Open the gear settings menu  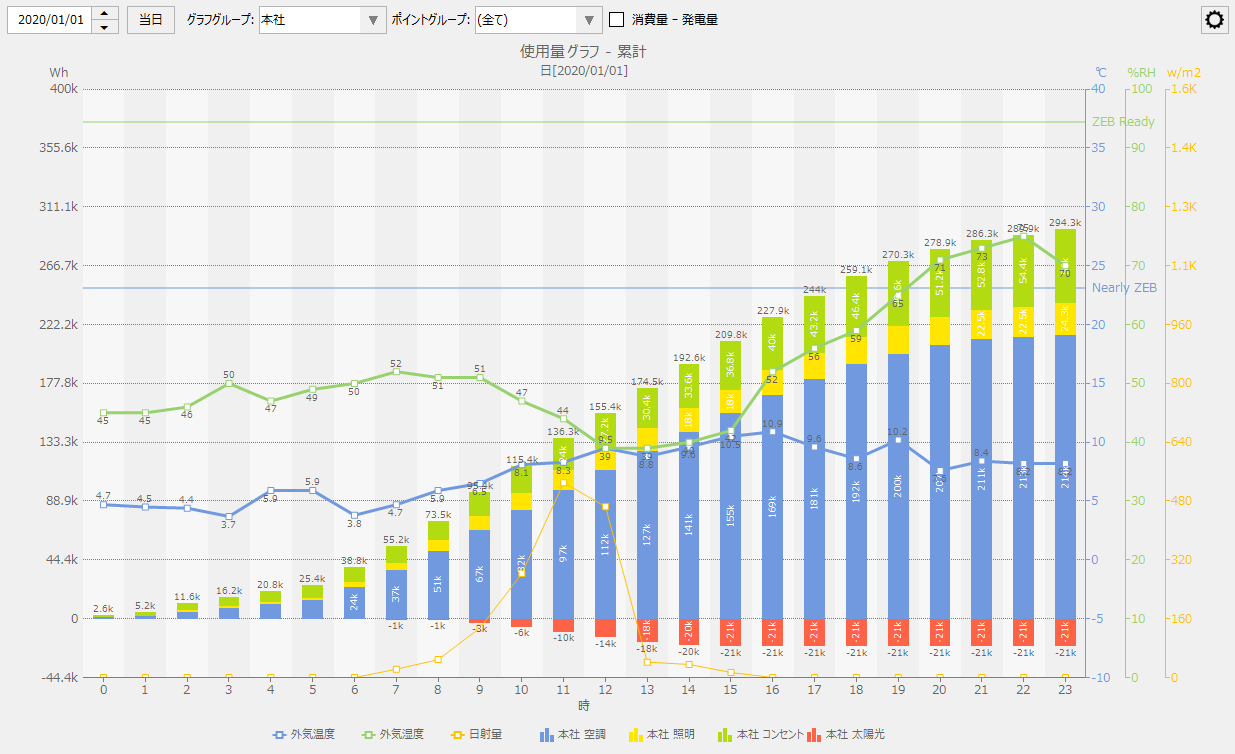[x=1214, y=20]
